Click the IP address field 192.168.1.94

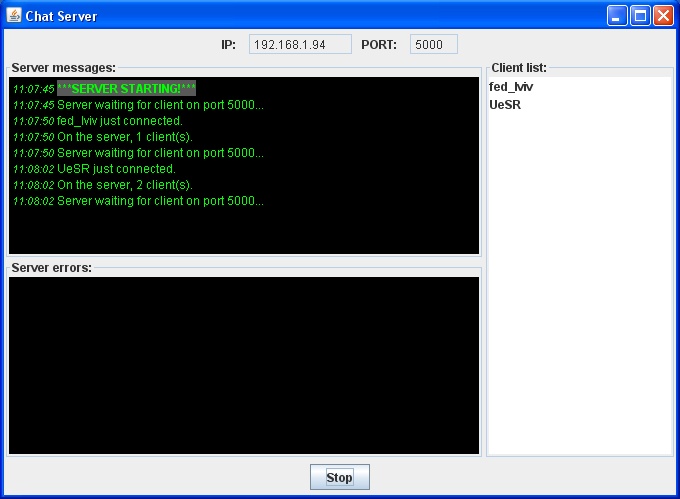tap(300, 44)
